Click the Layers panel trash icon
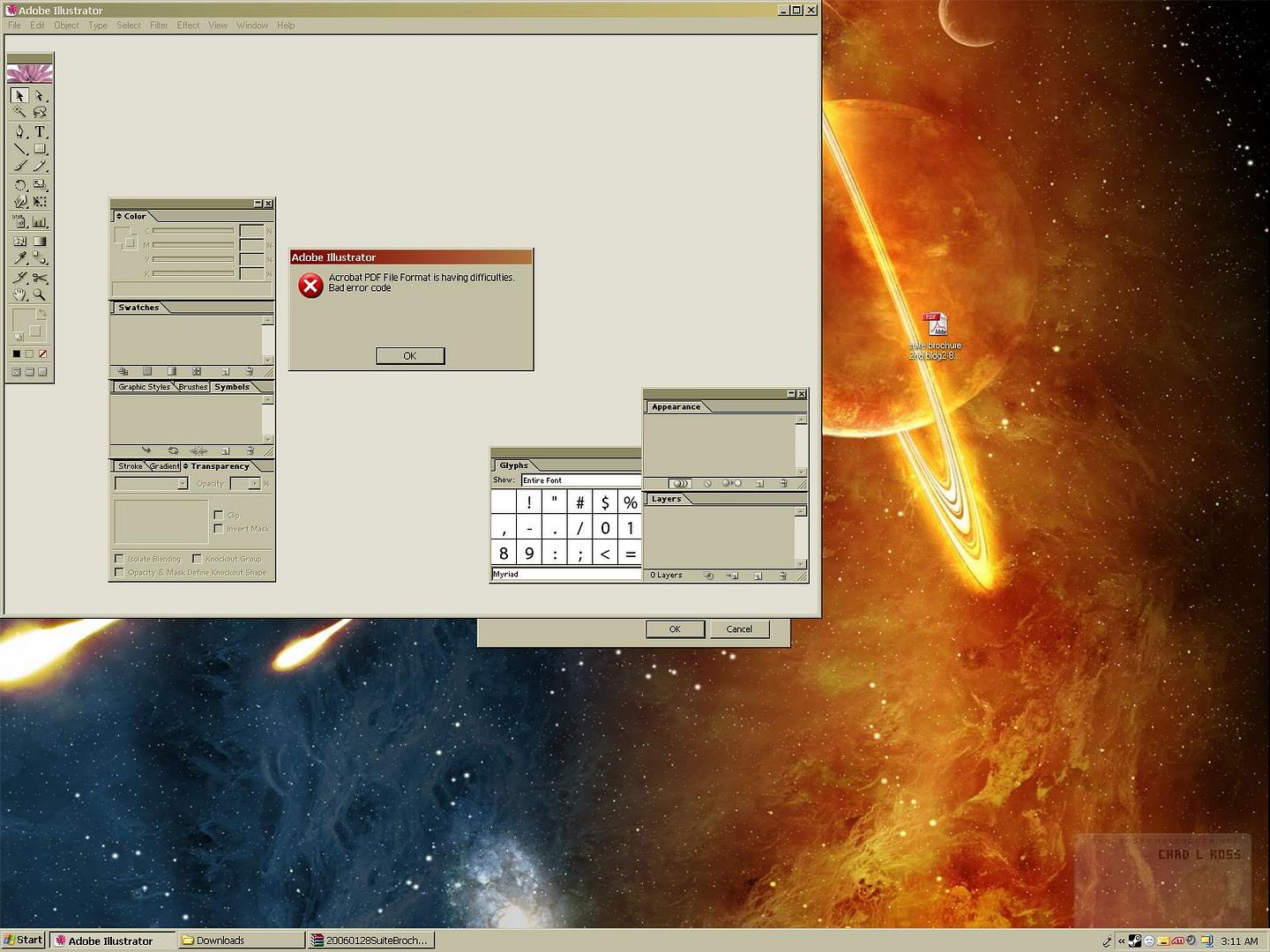This screenshot has height=952, width=1270. pyautogui.click(x=782, y=576)
